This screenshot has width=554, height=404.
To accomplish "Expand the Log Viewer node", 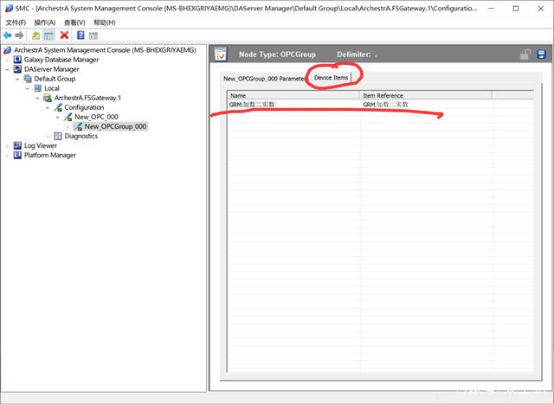I will tap(7, 146).
